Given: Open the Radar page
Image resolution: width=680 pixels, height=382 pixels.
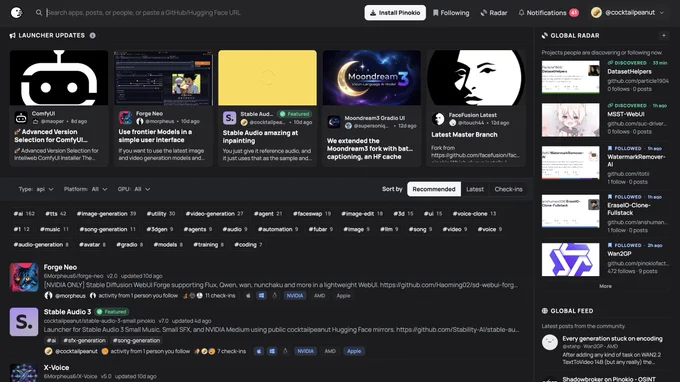Looking at the screenshot, I should pos(494,13).
